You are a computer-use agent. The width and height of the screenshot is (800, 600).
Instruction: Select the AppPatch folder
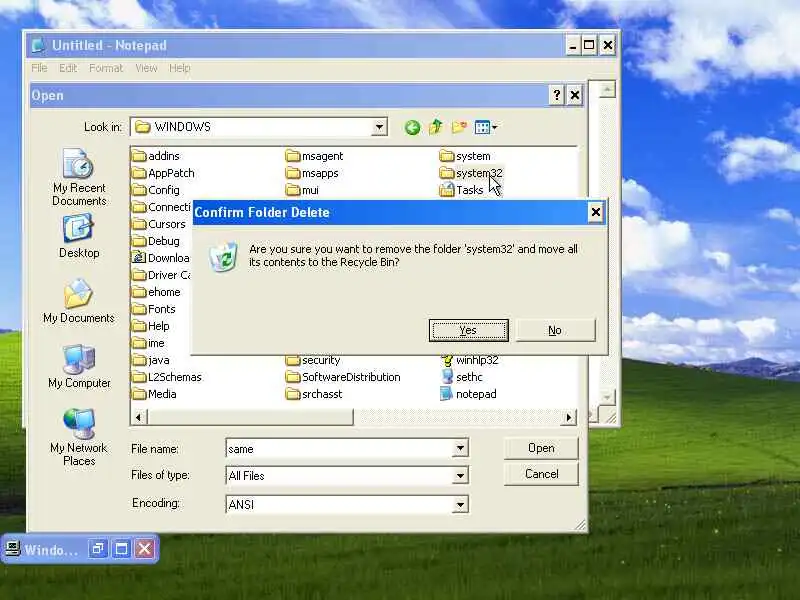point(163,173)
